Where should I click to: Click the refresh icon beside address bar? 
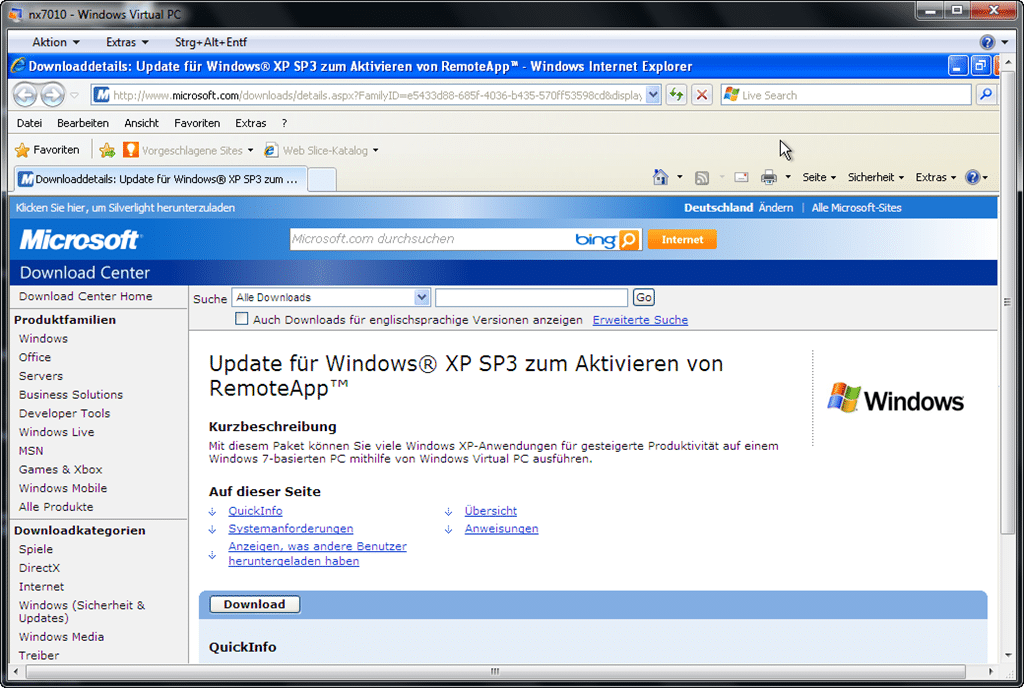click(x=676, y=95)
